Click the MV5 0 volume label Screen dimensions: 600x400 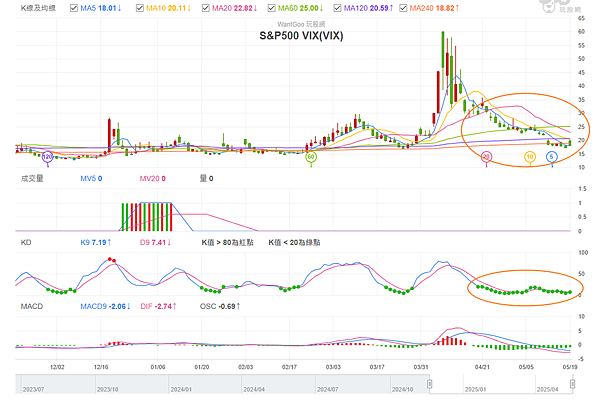[91, 178]
